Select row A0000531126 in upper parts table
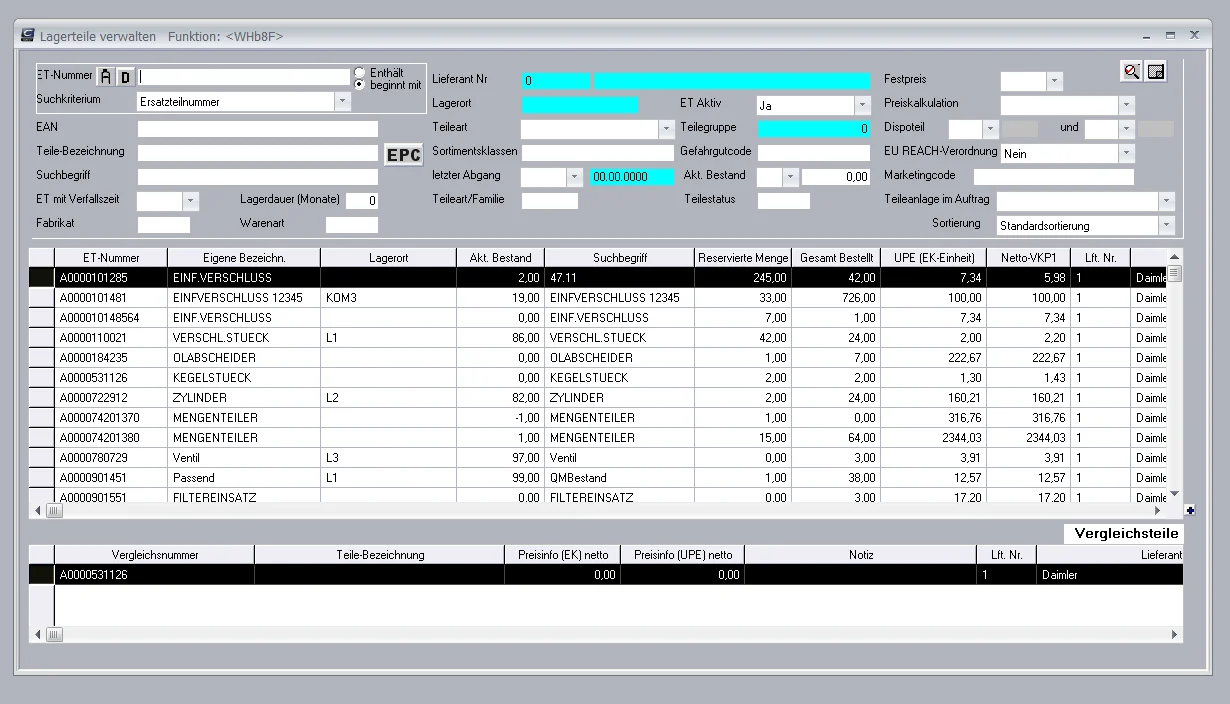 [598, 378]
